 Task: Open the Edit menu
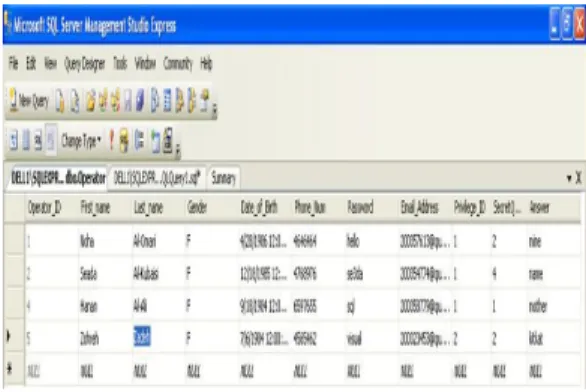(x=31, y=63)
